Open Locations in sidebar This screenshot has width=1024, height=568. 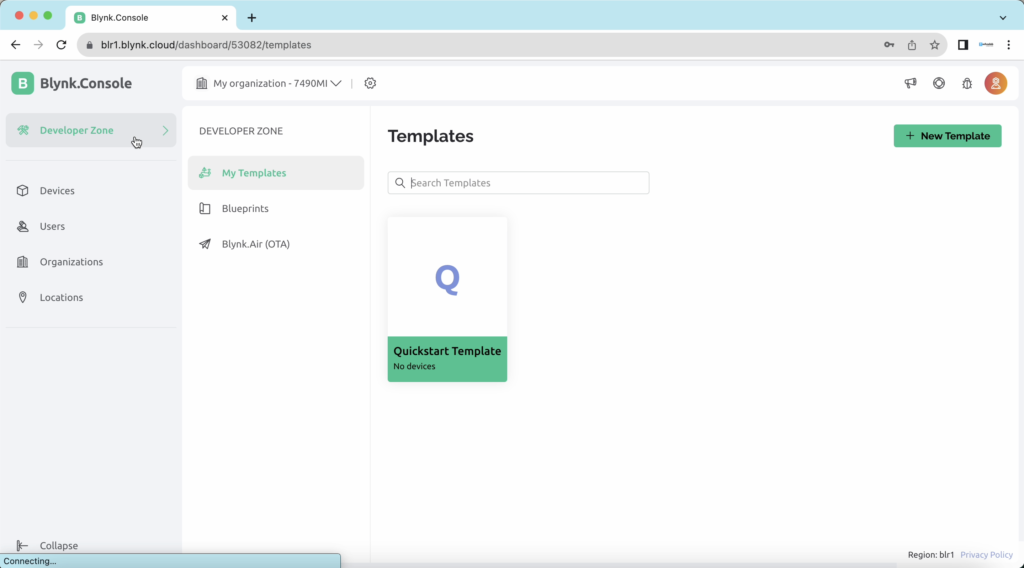point(61,297)
